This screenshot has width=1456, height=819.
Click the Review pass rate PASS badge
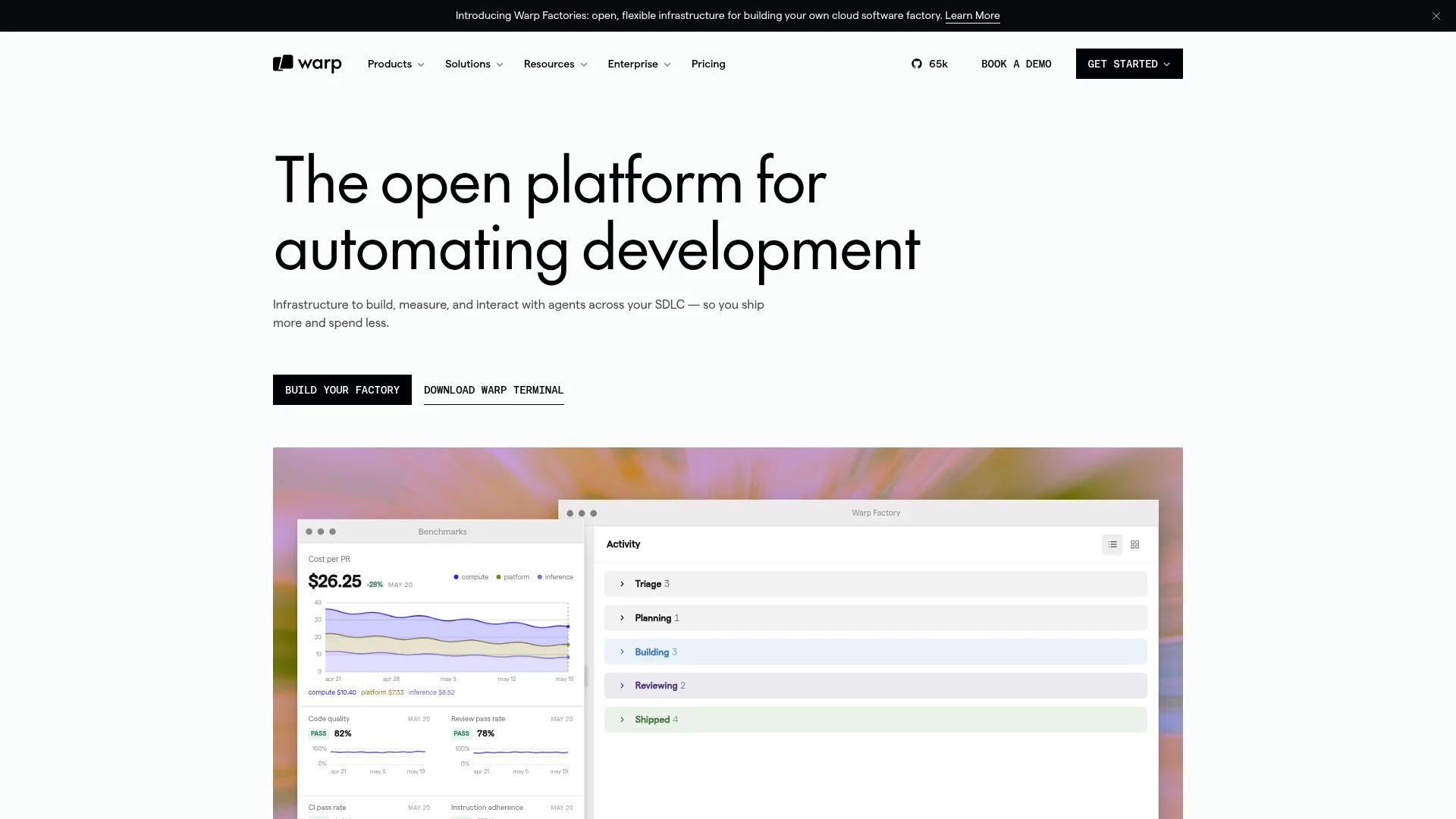pos(461,733)
